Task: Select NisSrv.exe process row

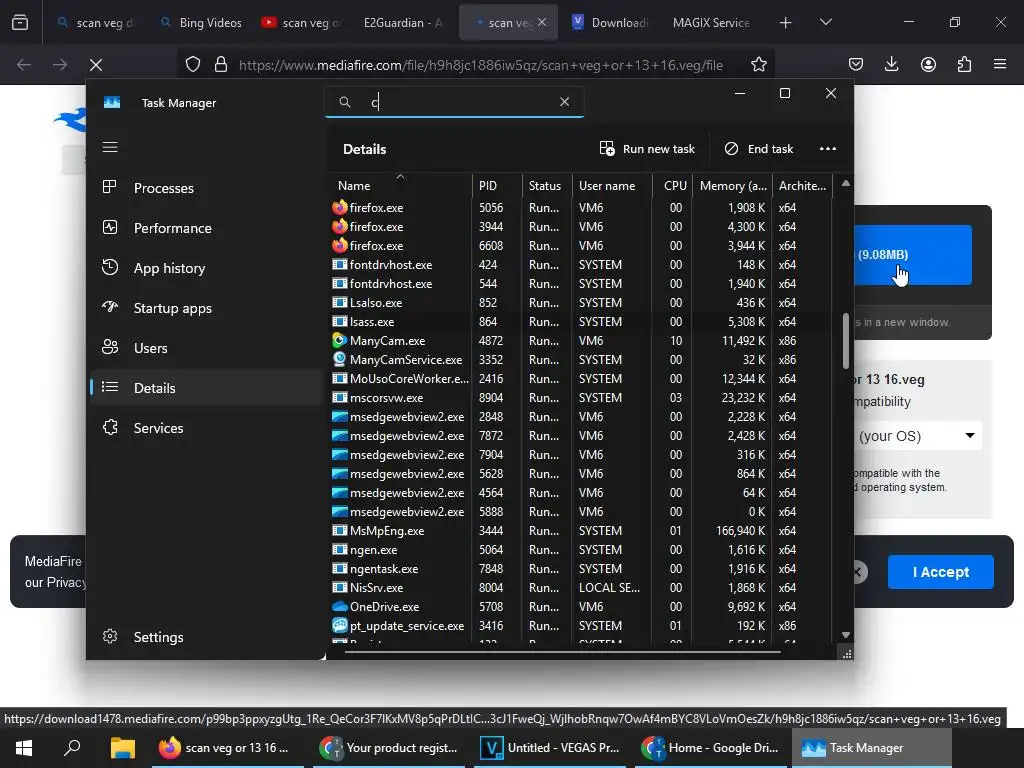Action: [581, 587]
